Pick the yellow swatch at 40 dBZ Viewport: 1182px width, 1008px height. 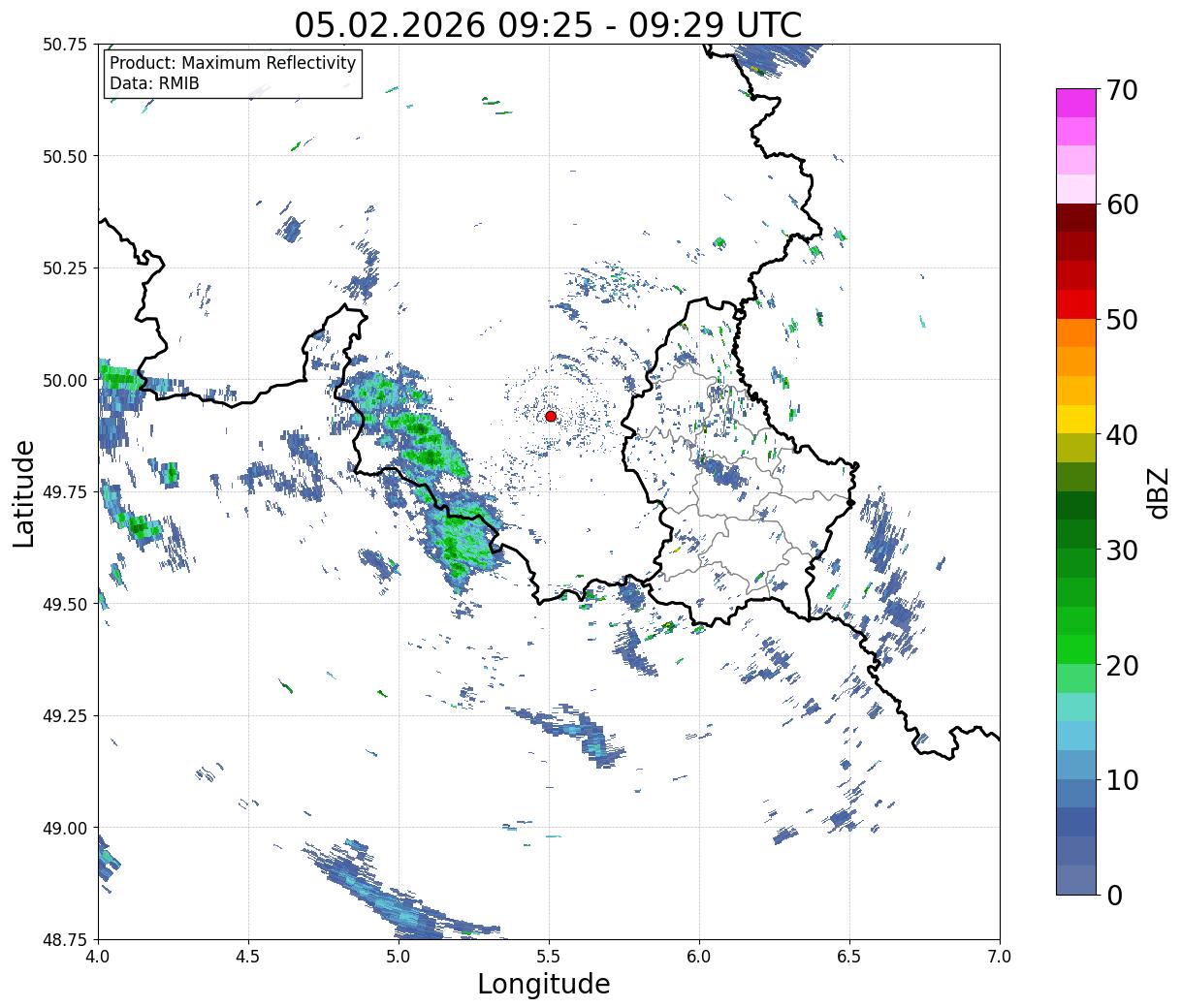tap(1076, 420)
